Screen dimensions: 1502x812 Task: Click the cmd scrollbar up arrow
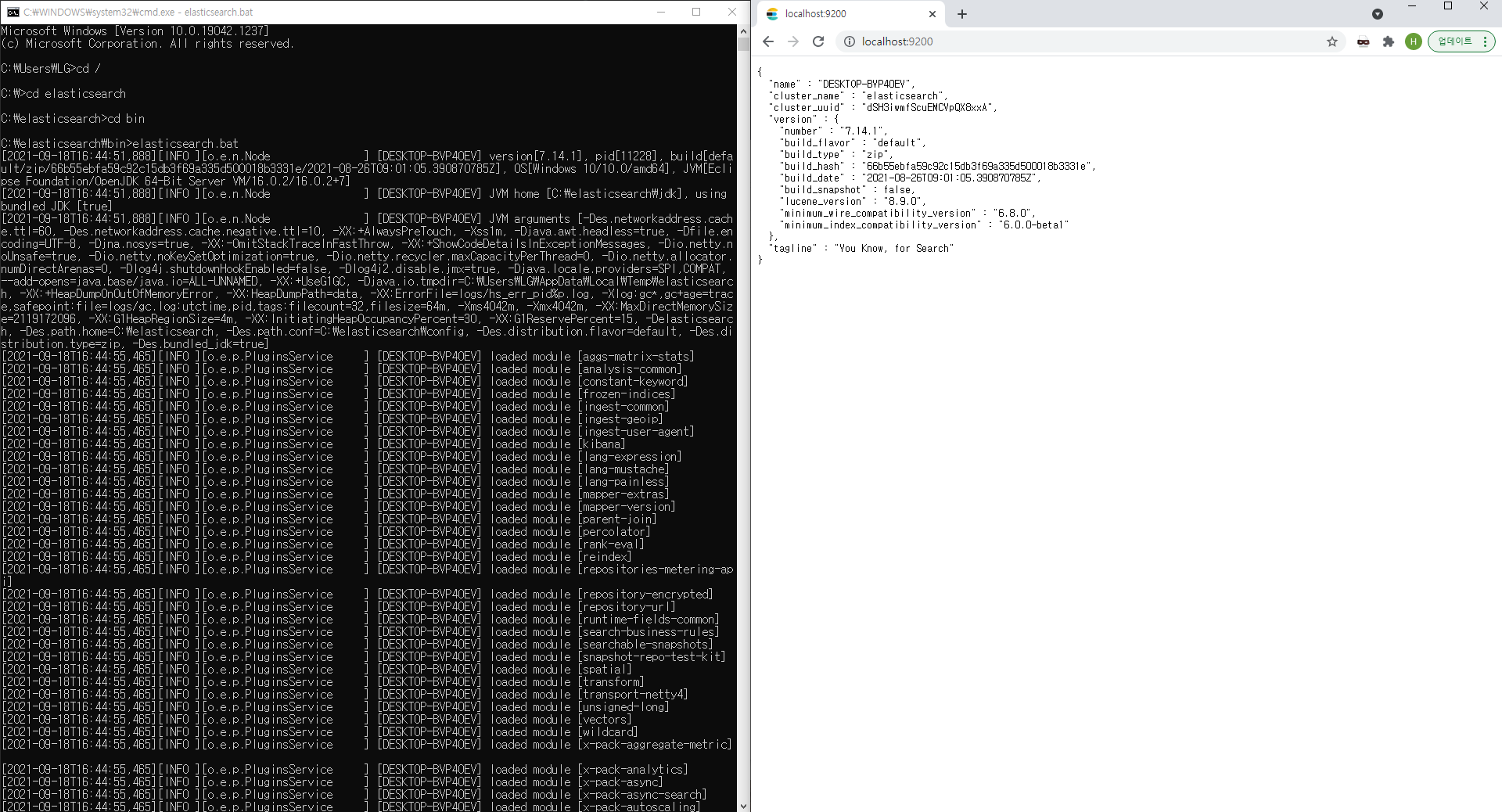pos(743,31)
